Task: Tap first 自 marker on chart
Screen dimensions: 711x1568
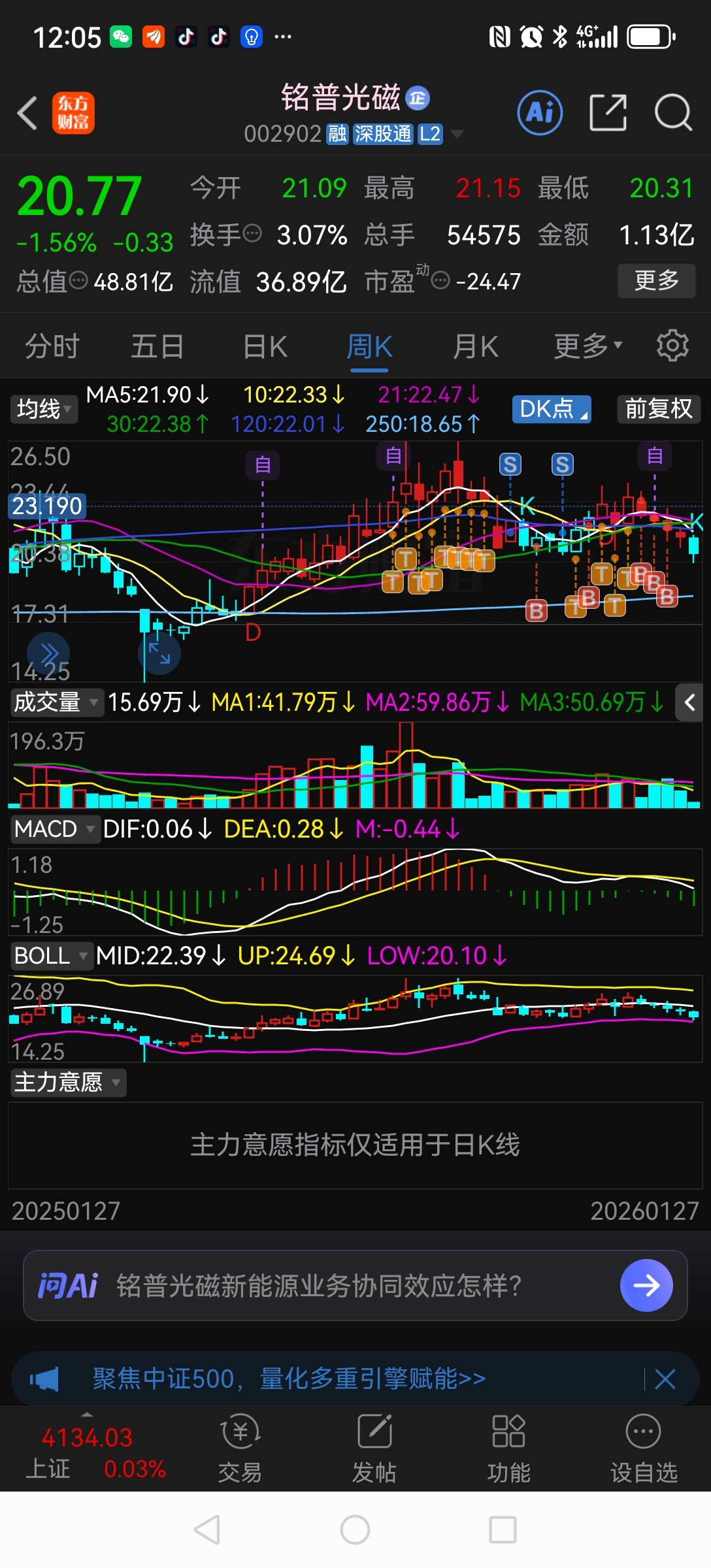Action: tap(263, 465)
